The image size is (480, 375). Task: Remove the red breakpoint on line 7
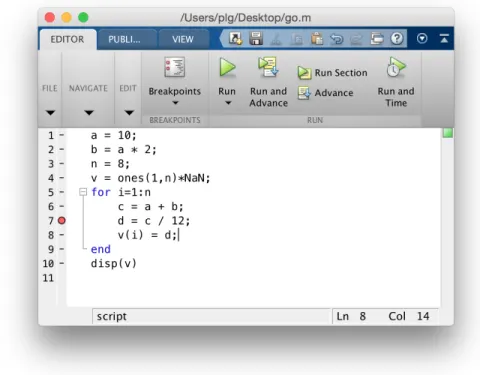coord(62,221)
